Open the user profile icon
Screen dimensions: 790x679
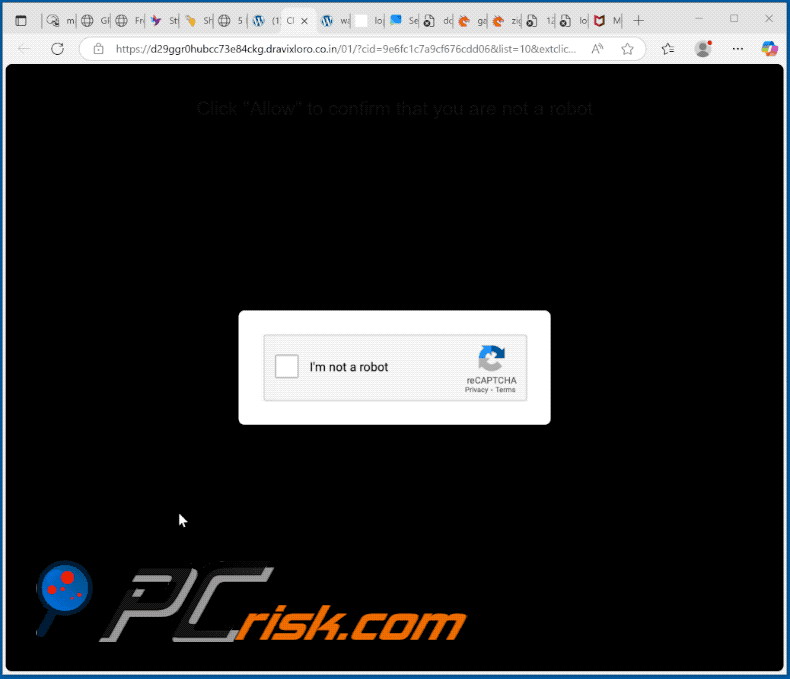(x=703, y=49)
